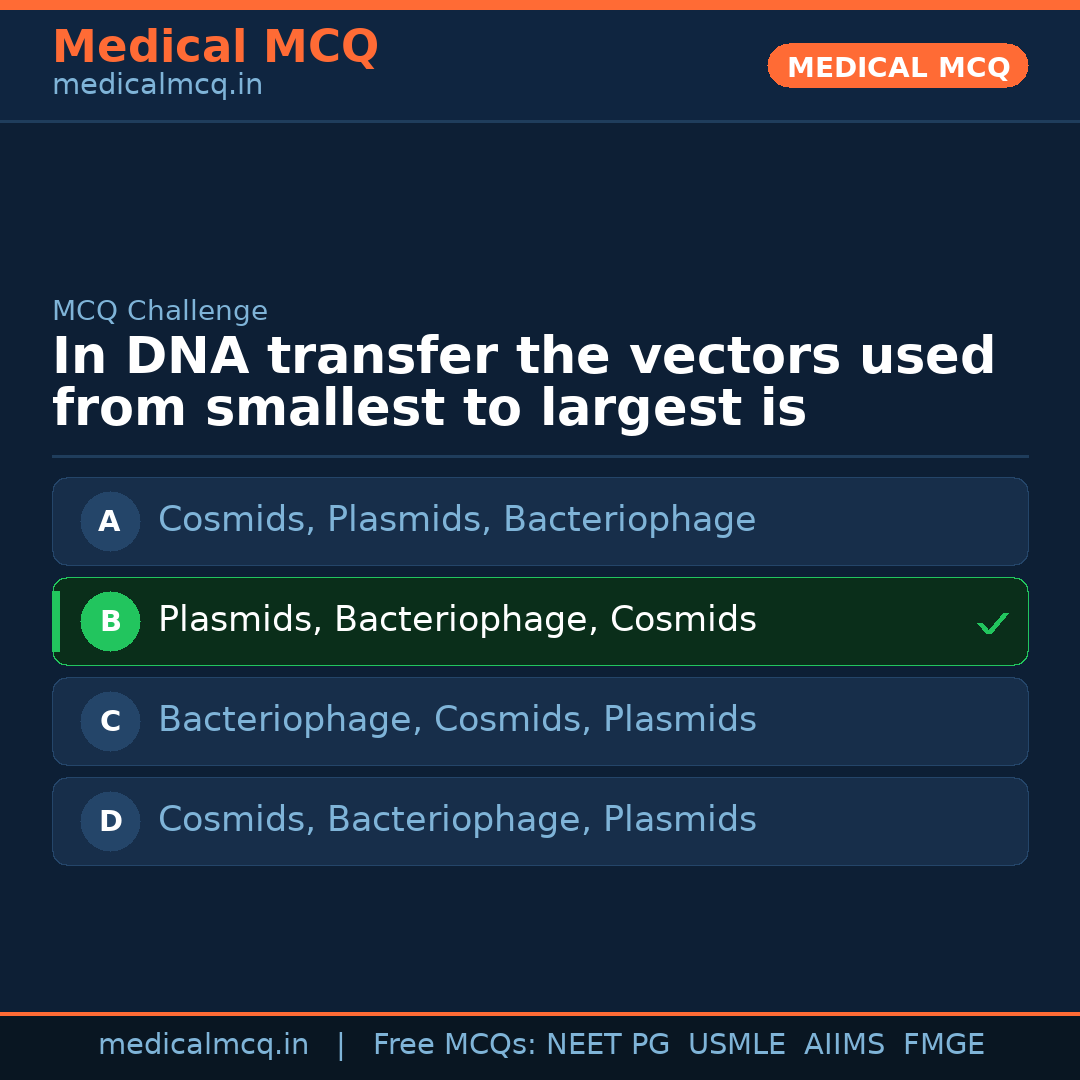The image size is (1080, 1080).
Task: Click the orange MEDICAL MCQ badge
Action: (x=897, y=66)
